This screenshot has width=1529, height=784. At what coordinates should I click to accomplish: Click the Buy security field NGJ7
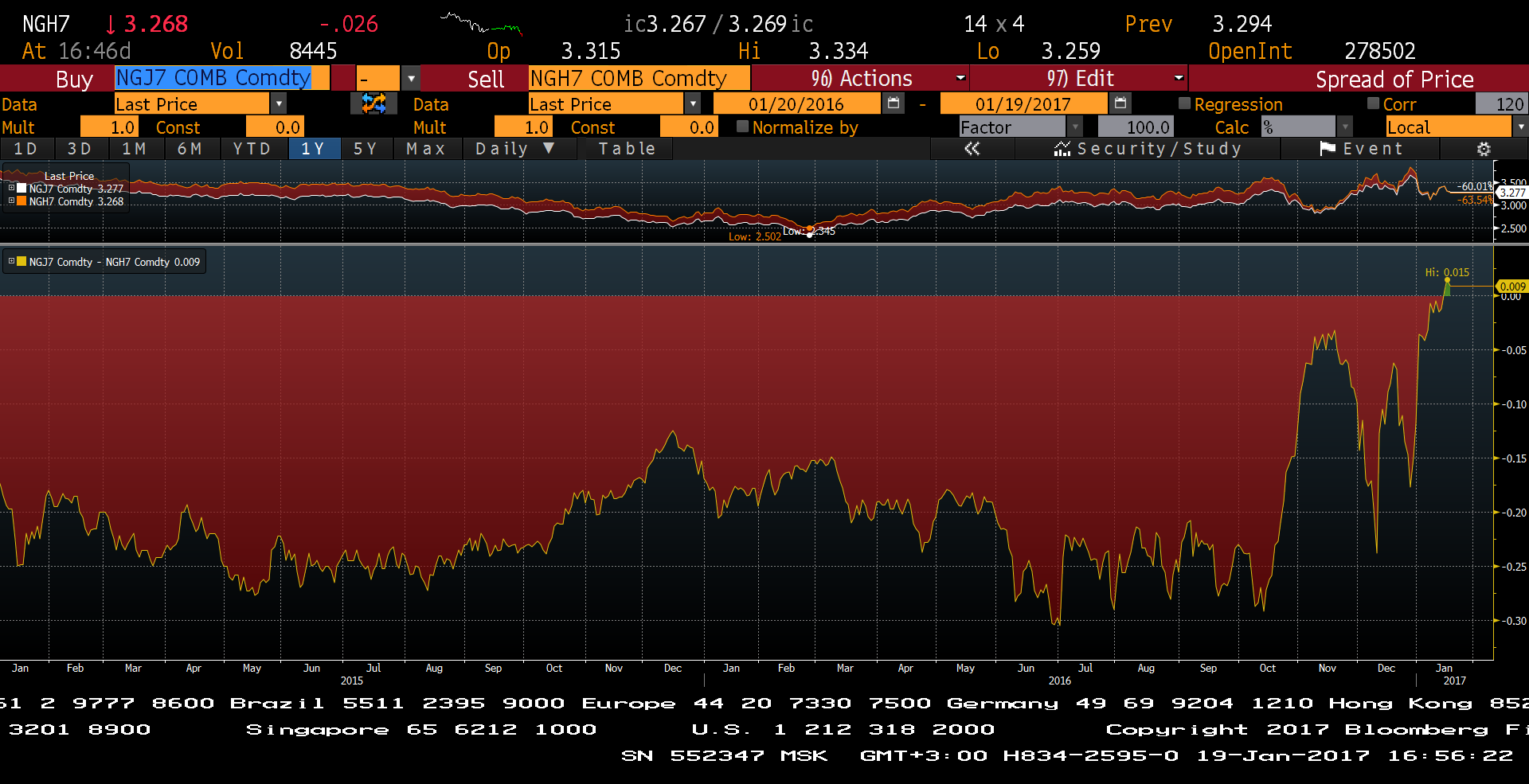click(221, 78)
